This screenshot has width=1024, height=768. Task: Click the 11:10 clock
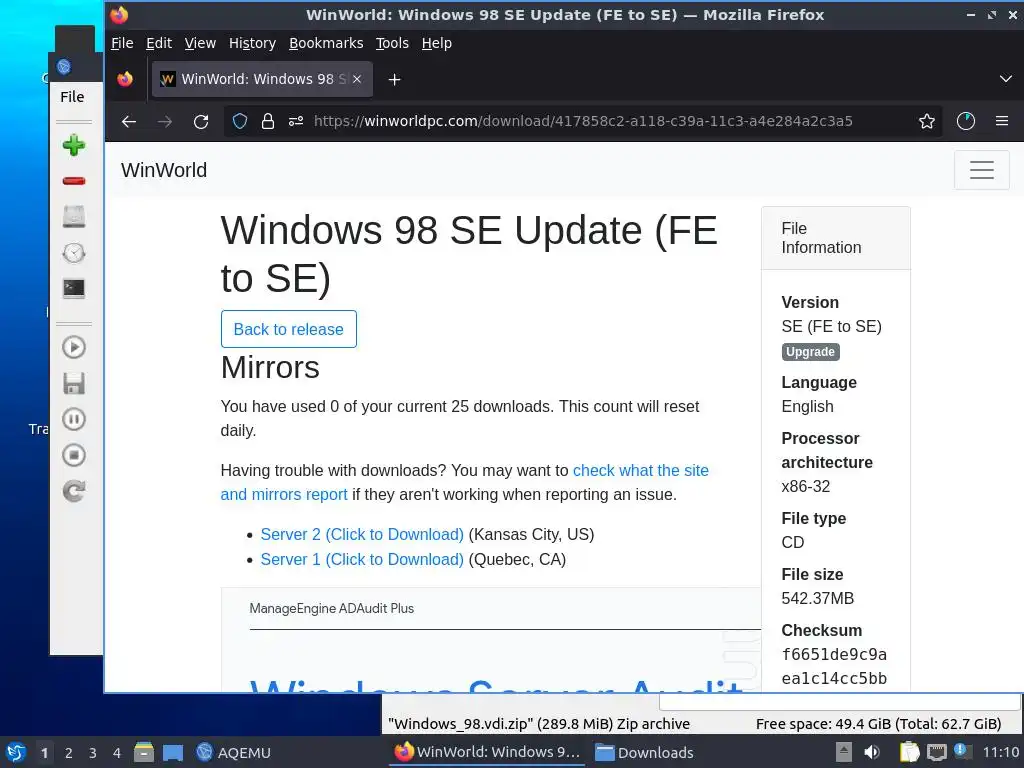(1000, 752)
